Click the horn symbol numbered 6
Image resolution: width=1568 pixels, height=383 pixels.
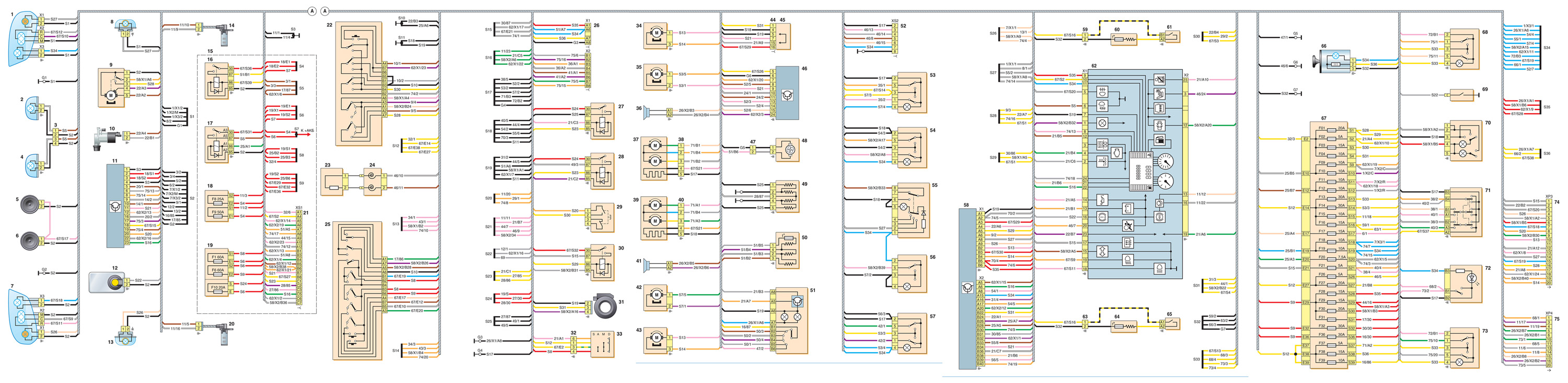point(30,242)
